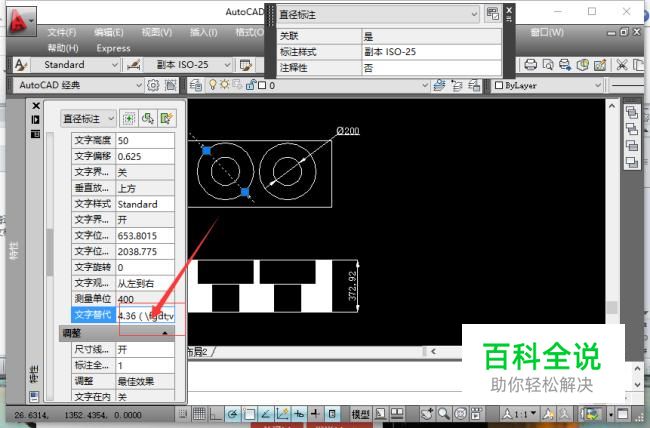Open the layer 0 dropdown list
Image resolution: width=650 pixels, height=428 pixels.
click(425, 85)
